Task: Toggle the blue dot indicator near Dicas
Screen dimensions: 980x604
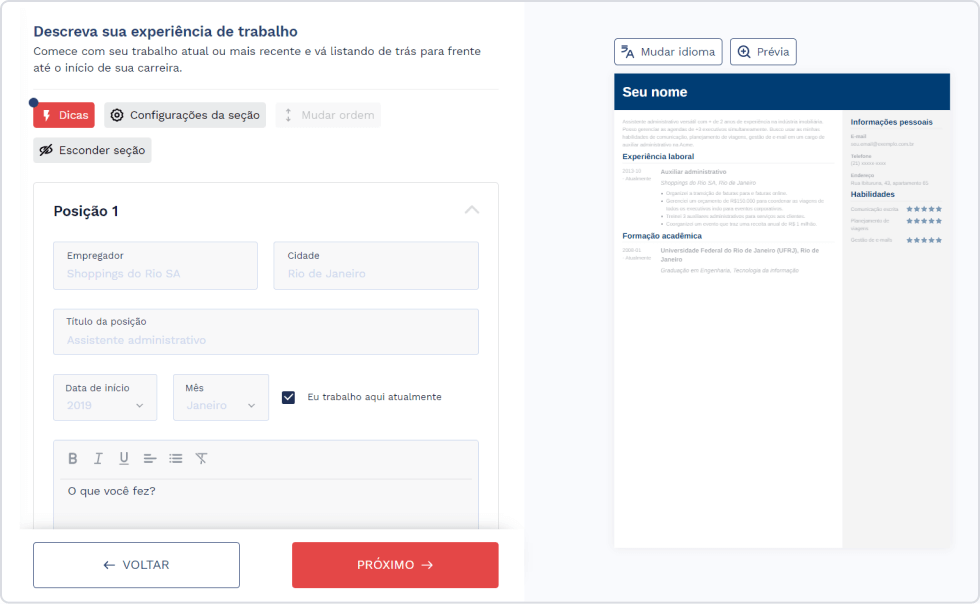Action: pos(33,101)
